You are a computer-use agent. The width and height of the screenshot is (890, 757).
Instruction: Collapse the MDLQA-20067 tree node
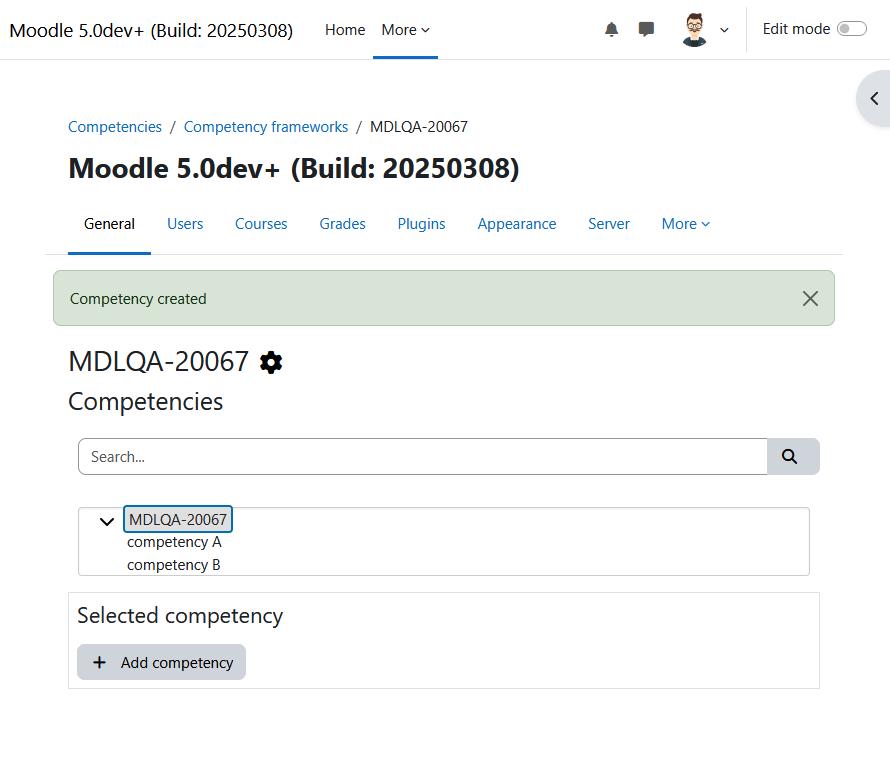107,521
